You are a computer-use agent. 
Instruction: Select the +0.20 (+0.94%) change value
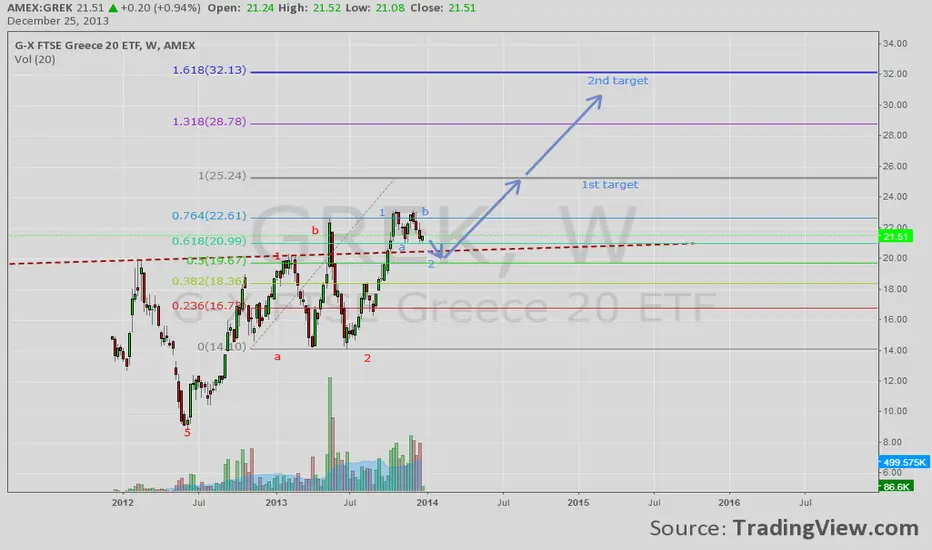tap(160, 8)
